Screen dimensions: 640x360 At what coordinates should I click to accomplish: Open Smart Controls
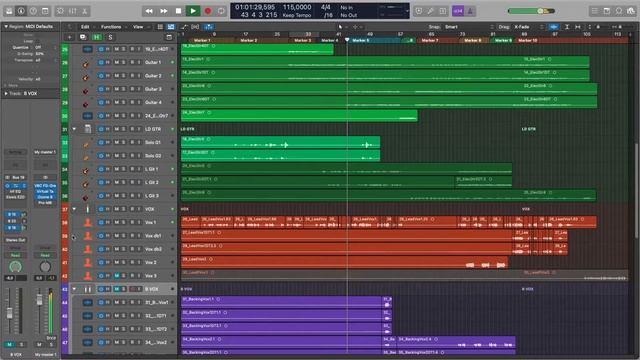60,11
